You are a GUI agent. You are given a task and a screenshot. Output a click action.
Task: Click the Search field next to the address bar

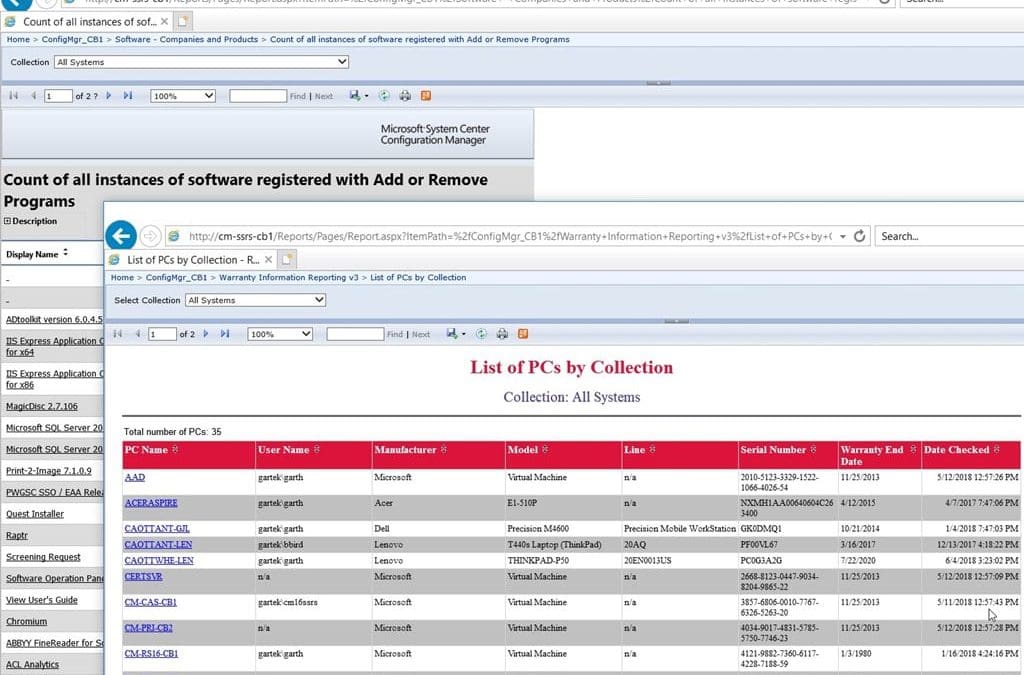(x=950, y=236)
